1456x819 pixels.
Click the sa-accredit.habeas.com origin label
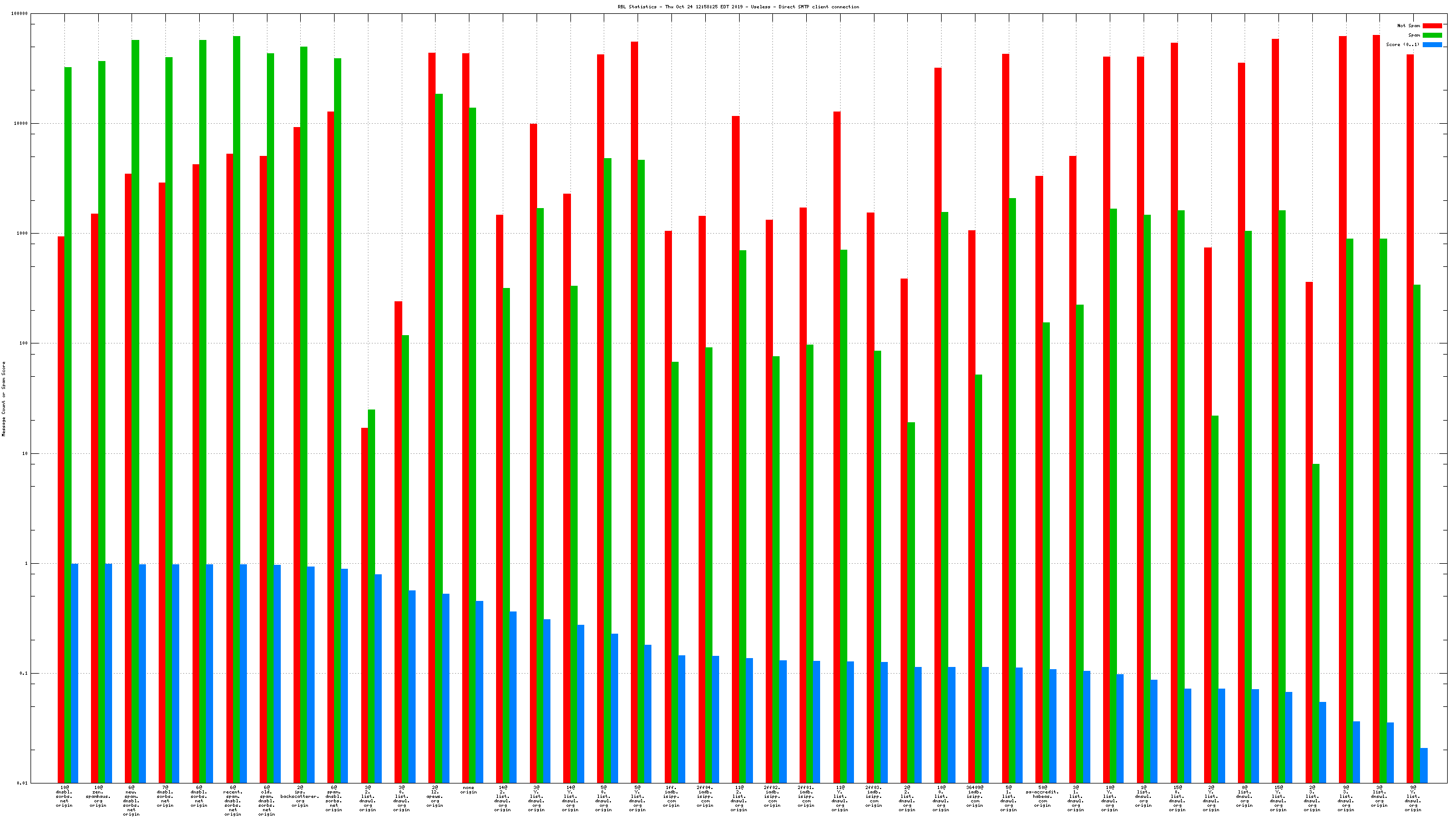click(x=1042, y=796)
